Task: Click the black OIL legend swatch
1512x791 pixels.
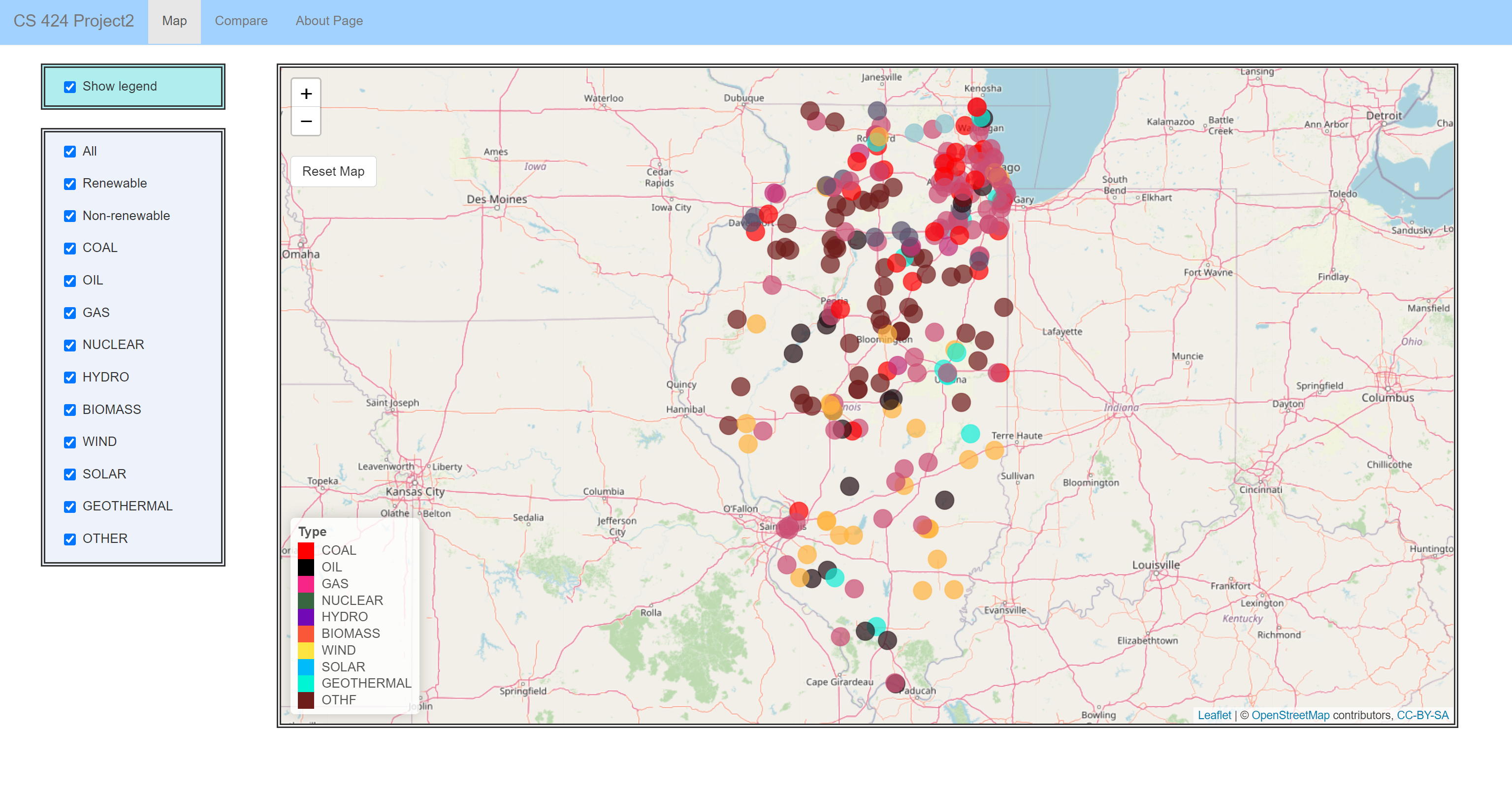Action: coord(306,567)
